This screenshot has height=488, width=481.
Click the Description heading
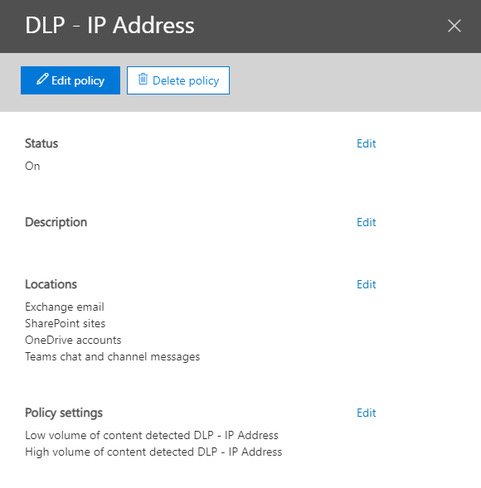point(56,222)
